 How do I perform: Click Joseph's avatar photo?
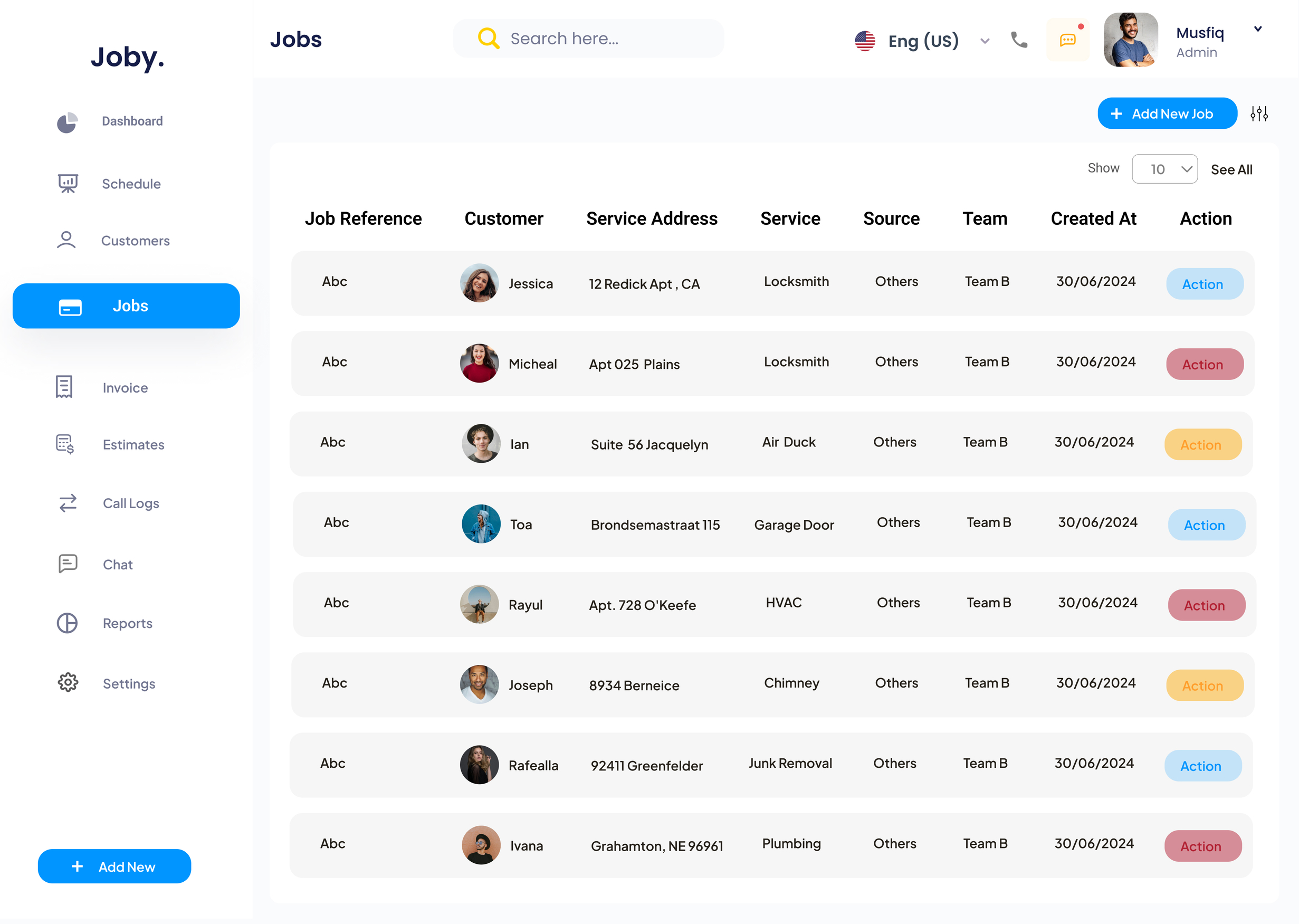[480, 684]
